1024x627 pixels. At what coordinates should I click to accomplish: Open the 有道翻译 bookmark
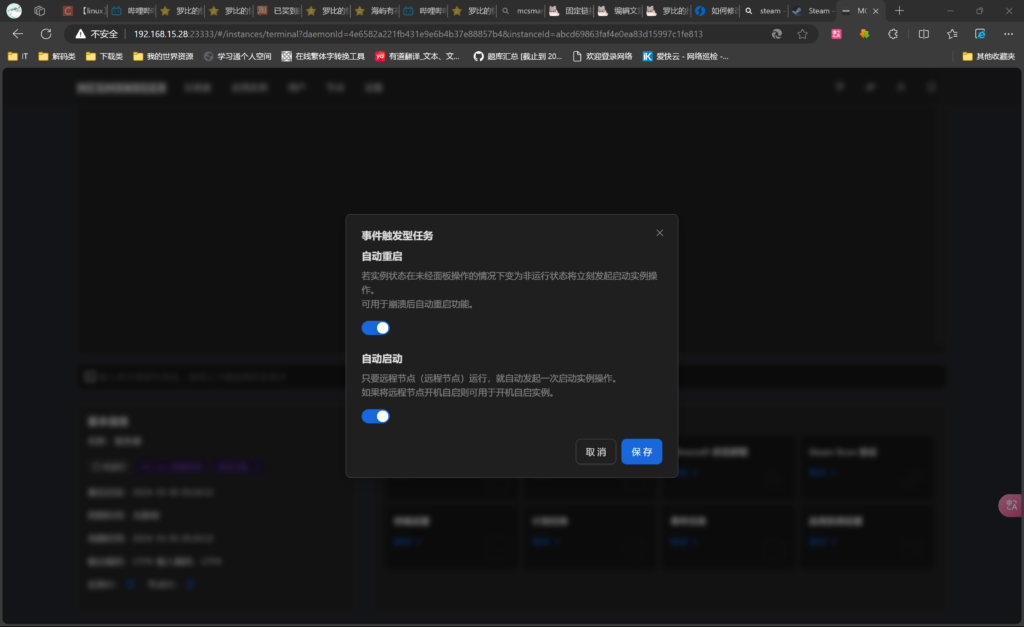(417, 56)
